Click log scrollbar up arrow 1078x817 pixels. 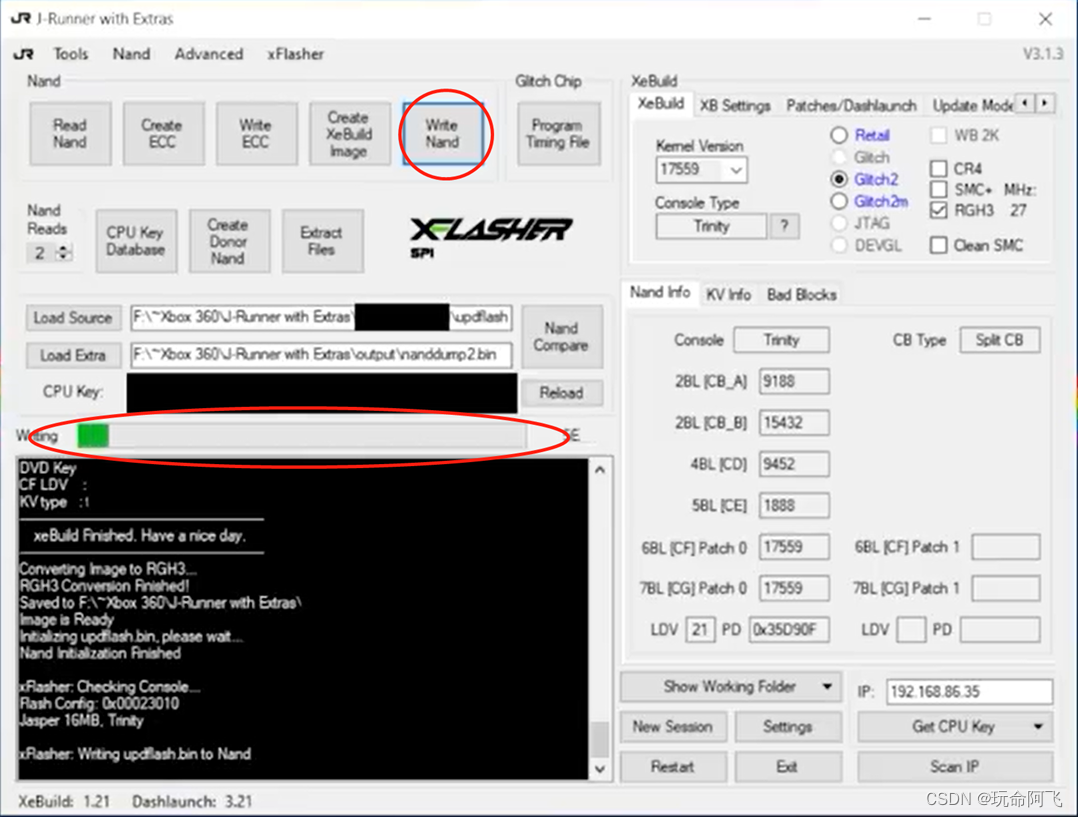[x=600, y=470]
